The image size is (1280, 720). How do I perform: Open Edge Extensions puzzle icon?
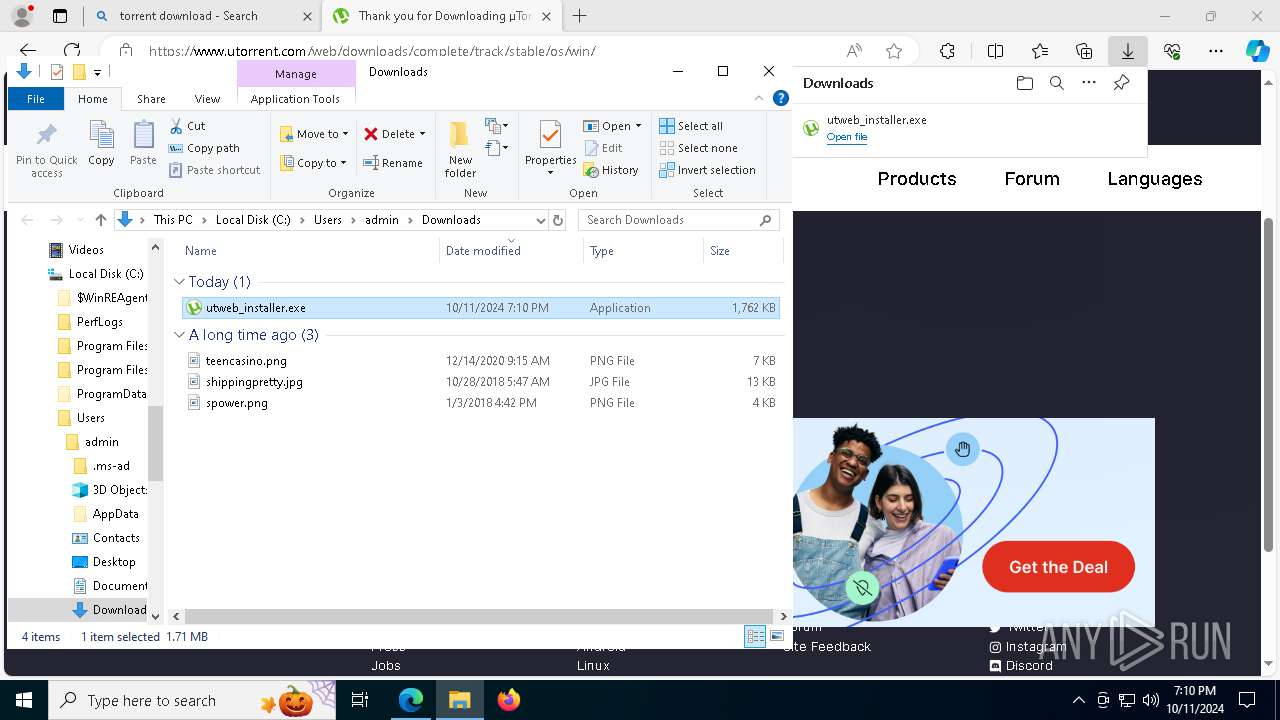coord(947,51)
